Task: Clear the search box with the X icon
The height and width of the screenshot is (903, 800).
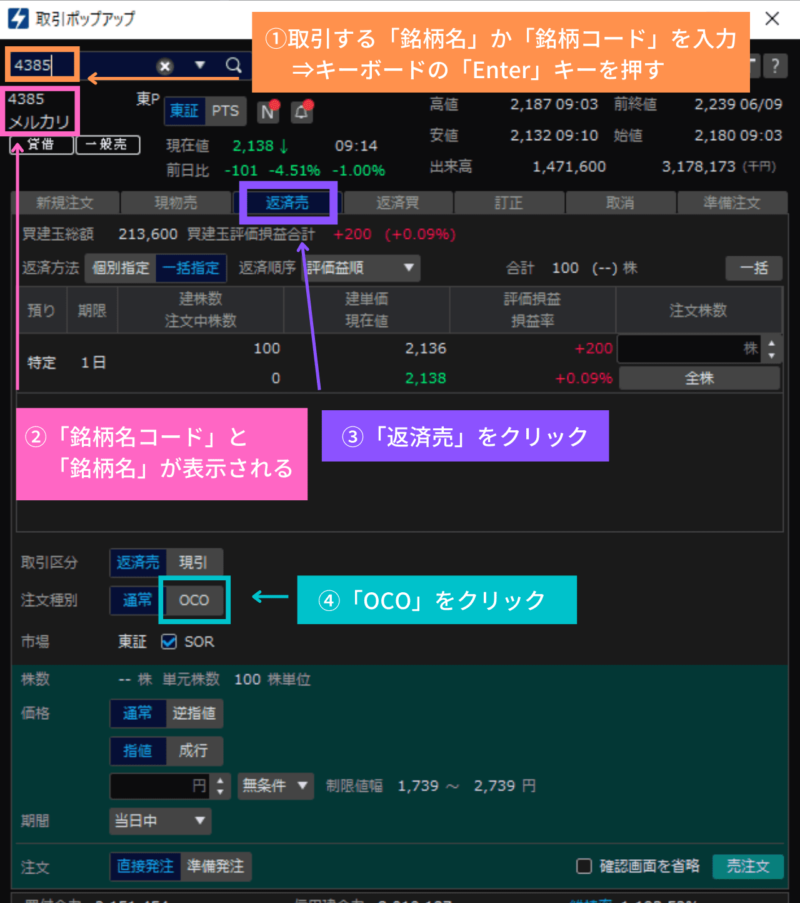Action: 164,65
